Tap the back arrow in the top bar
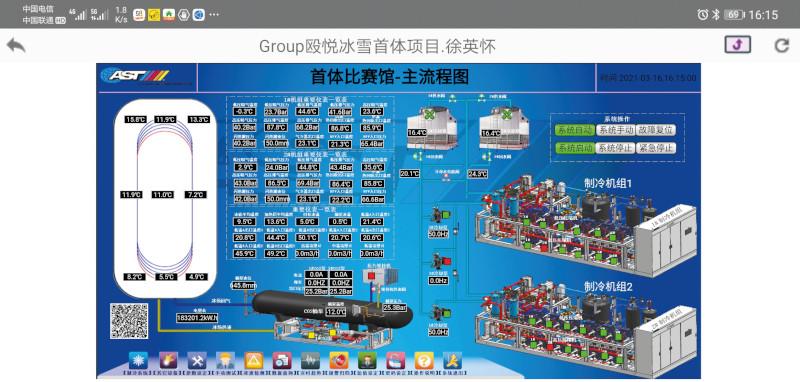This screenshot has height=382, width=800. click(16, 45)
